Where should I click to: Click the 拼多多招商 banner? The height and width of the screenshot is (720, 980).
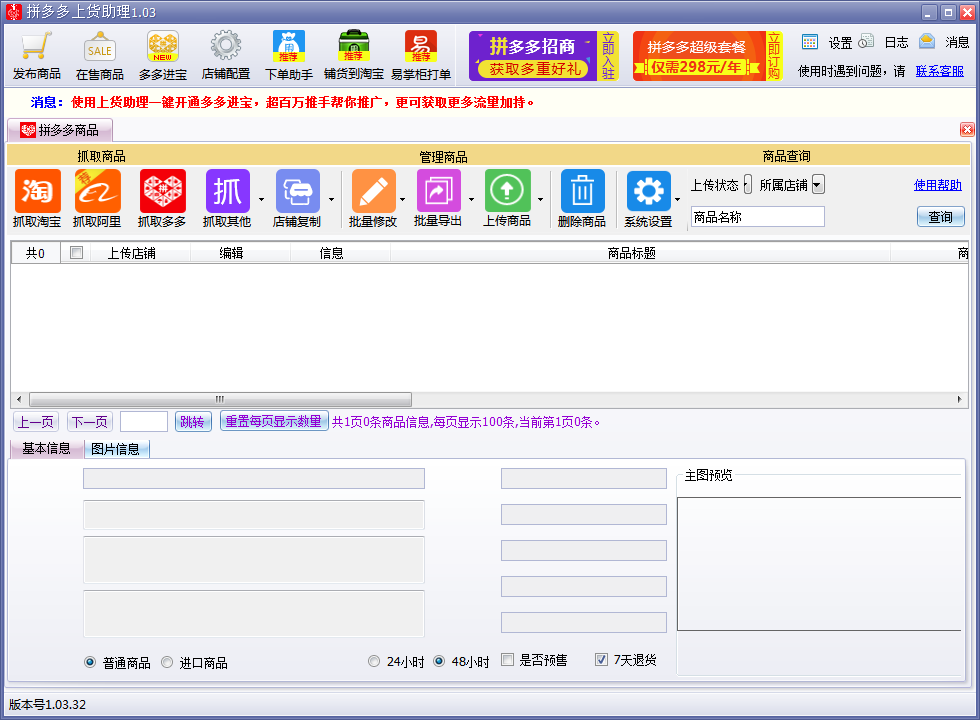pos(544,56)
